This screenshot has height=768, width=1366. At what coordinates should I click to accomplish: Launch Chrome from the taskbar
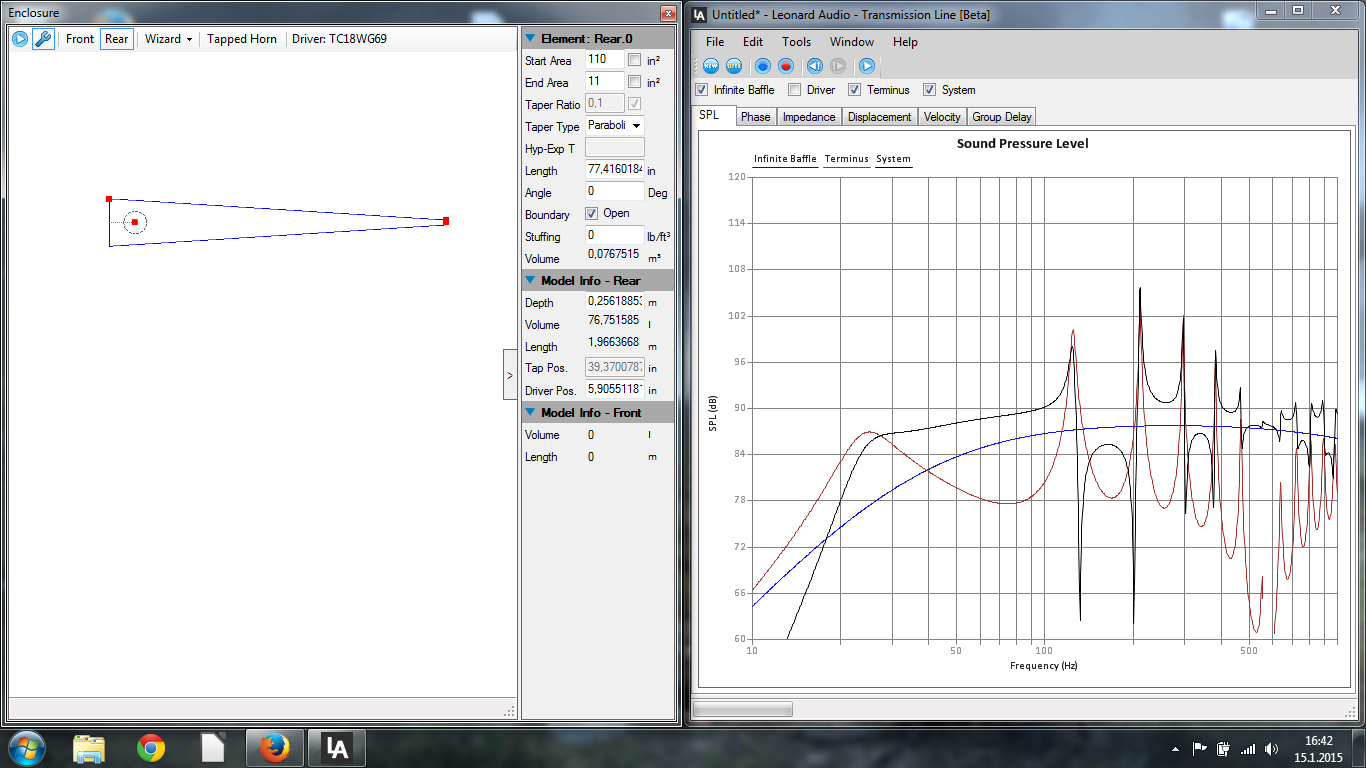(x=151, y=748)
